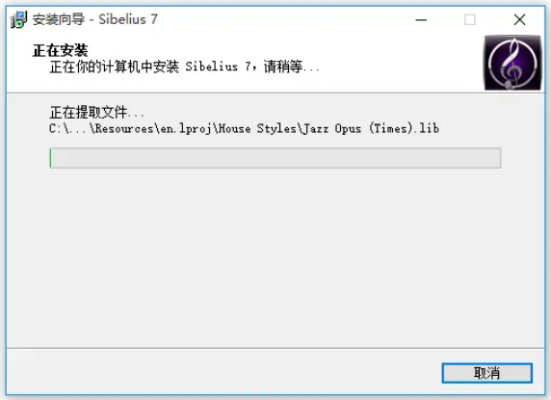Click the installer icon in title bar

[19, 19]
